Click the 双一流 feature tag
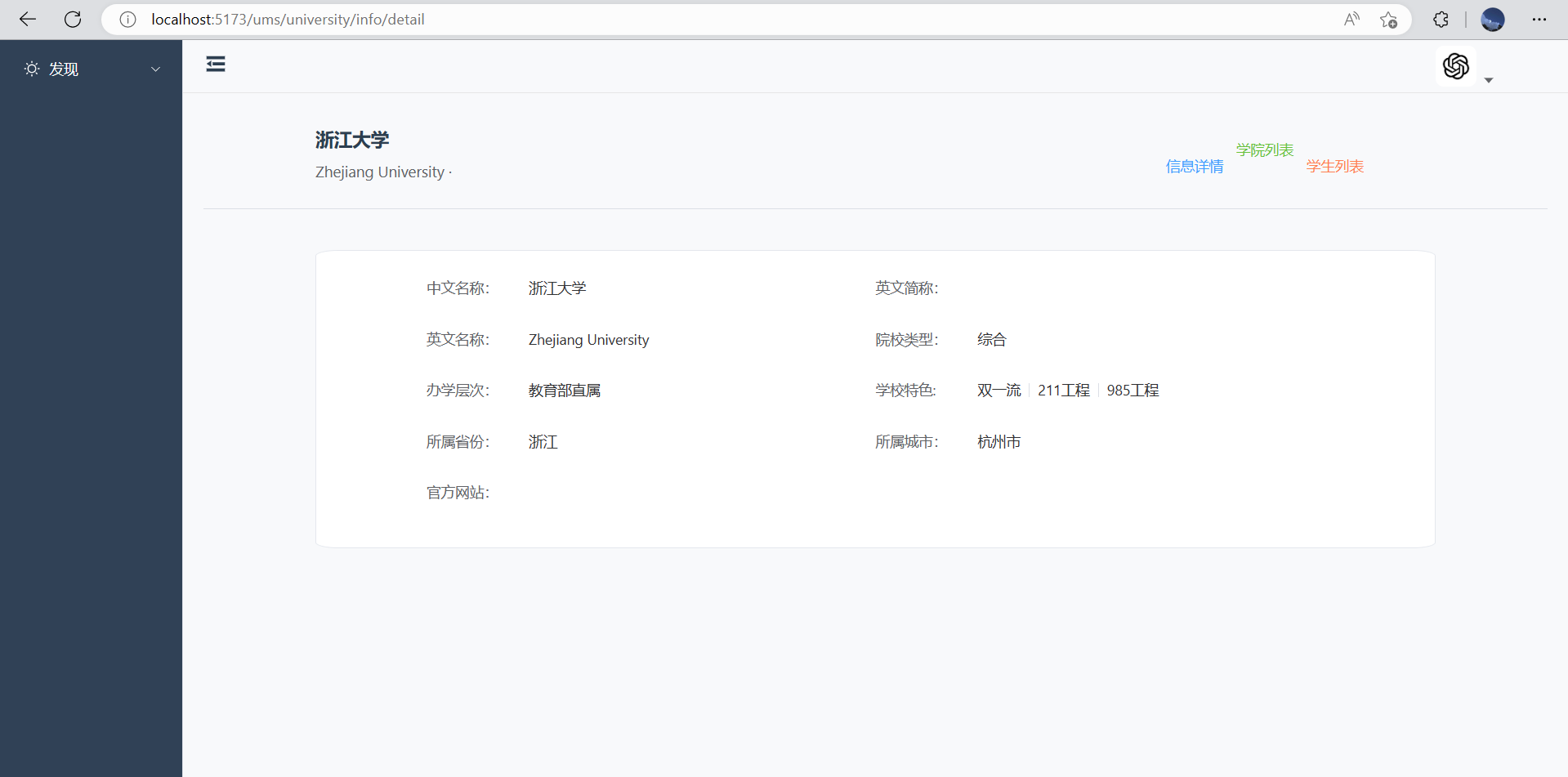 tap(999, 391)
